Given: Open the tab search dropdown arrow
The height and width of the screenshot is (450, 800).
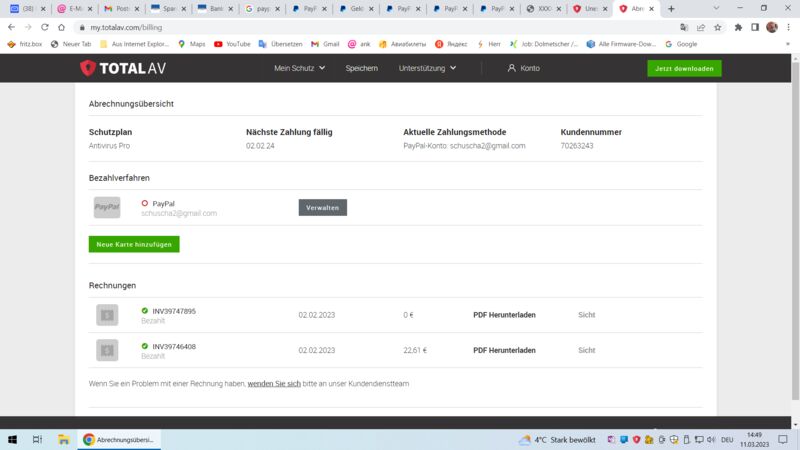Looking at the screenshot, I should (x=716, y=9).
